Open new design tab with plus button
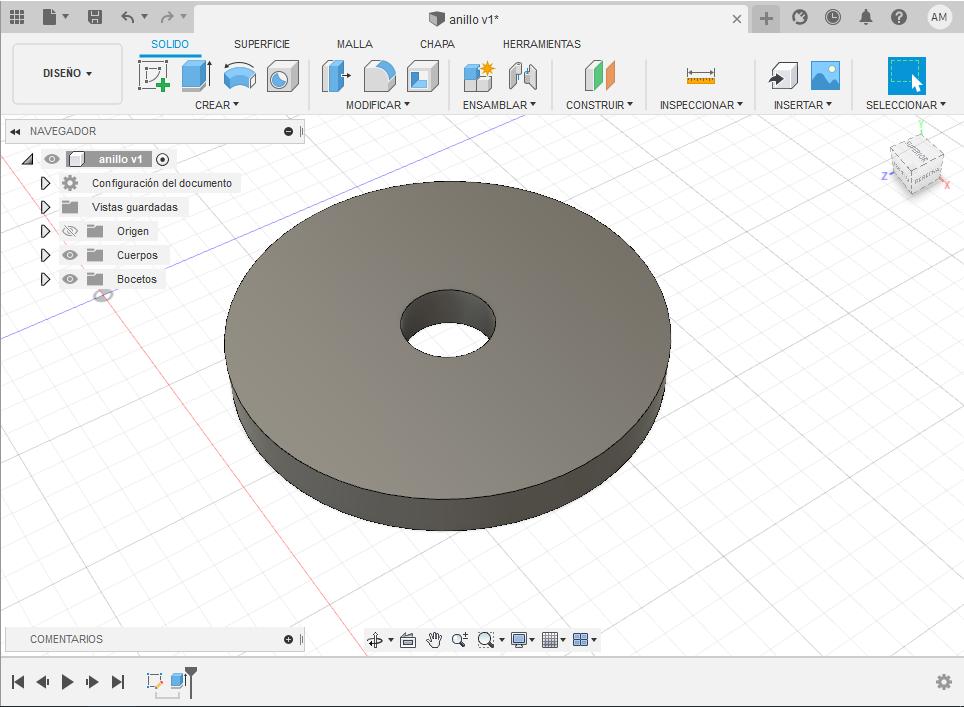Viewport: 964px width, 707px height. click(766, 18)
